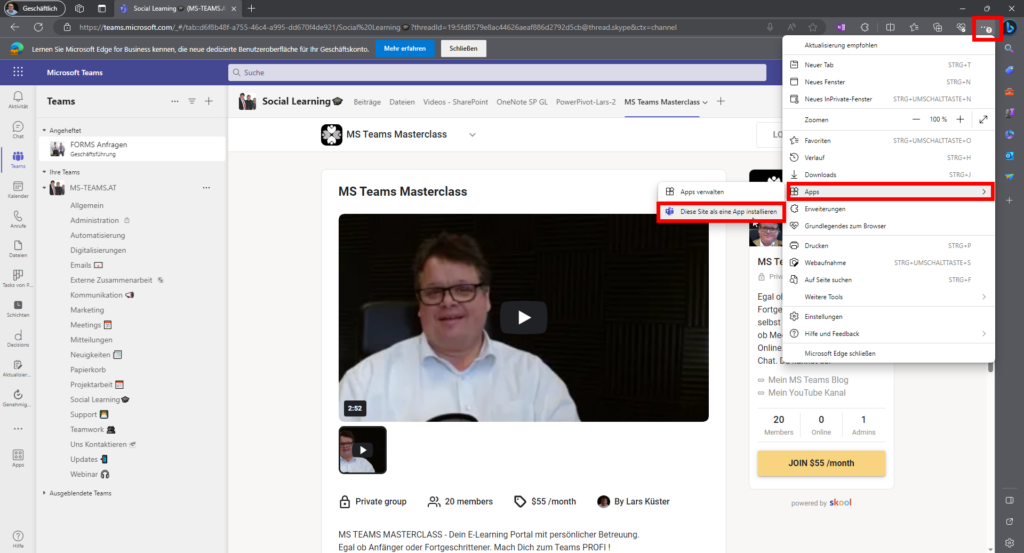This screenshot has height=553, width=1024.
Task: Collapse the MS-TEAMS.AT team tree
Action: tap(44, 188)
